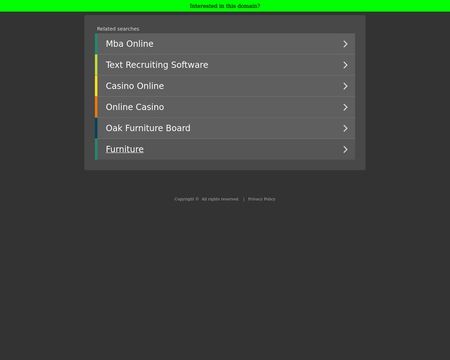Click the chevron arrow beside Casino Online

pyautogui.click(x=345, y=86)
